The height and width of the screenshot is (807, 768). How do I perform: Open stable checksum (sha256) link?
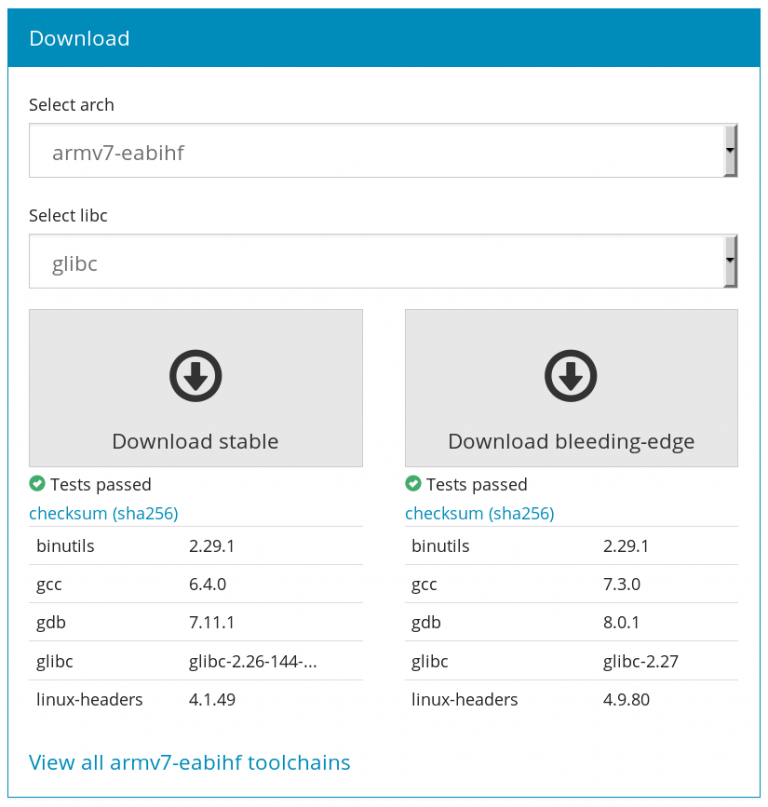coord(103,513)
